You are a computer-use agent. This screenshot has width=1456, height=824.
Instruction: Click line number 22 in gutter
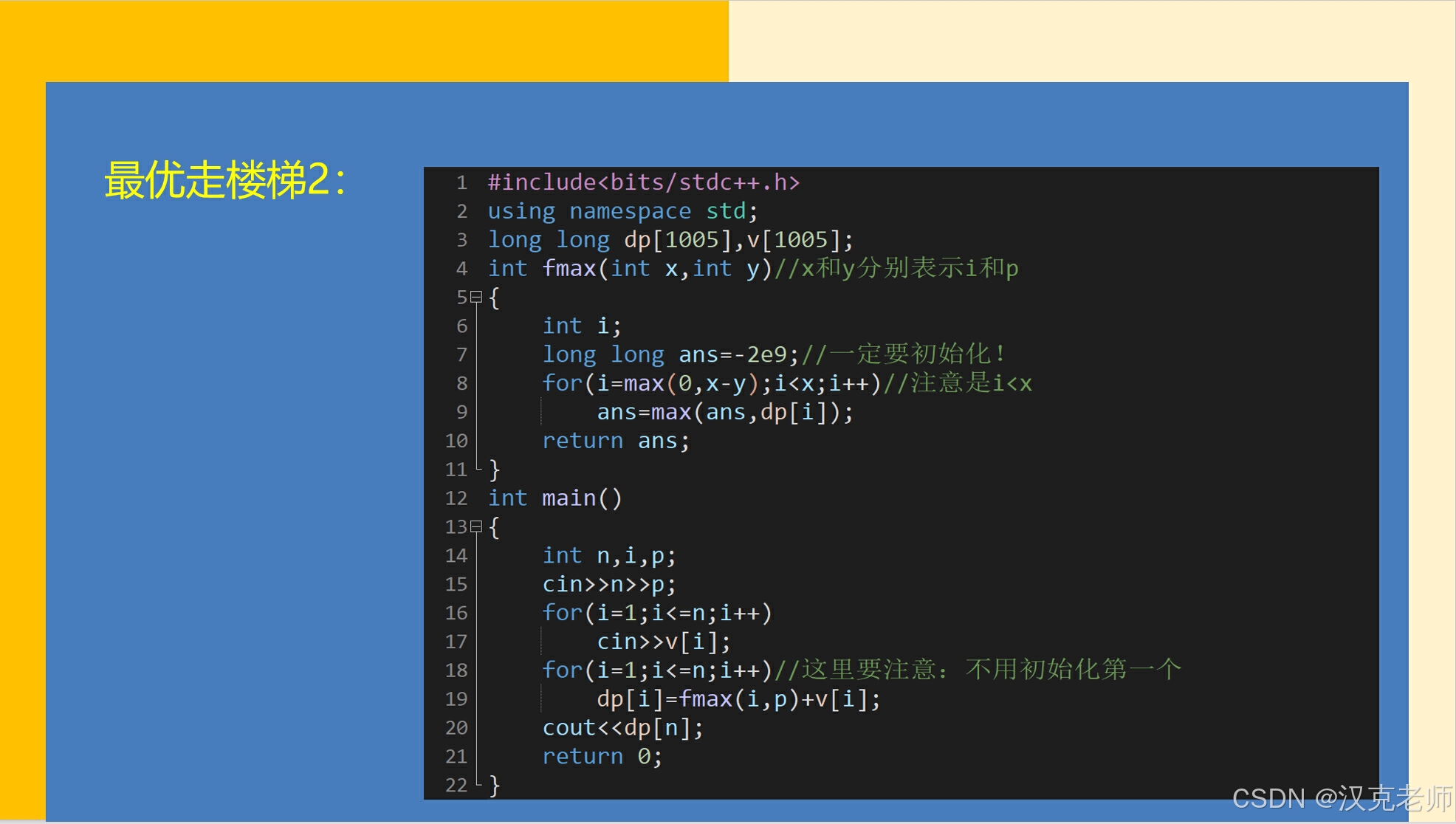tap(456, 785)
